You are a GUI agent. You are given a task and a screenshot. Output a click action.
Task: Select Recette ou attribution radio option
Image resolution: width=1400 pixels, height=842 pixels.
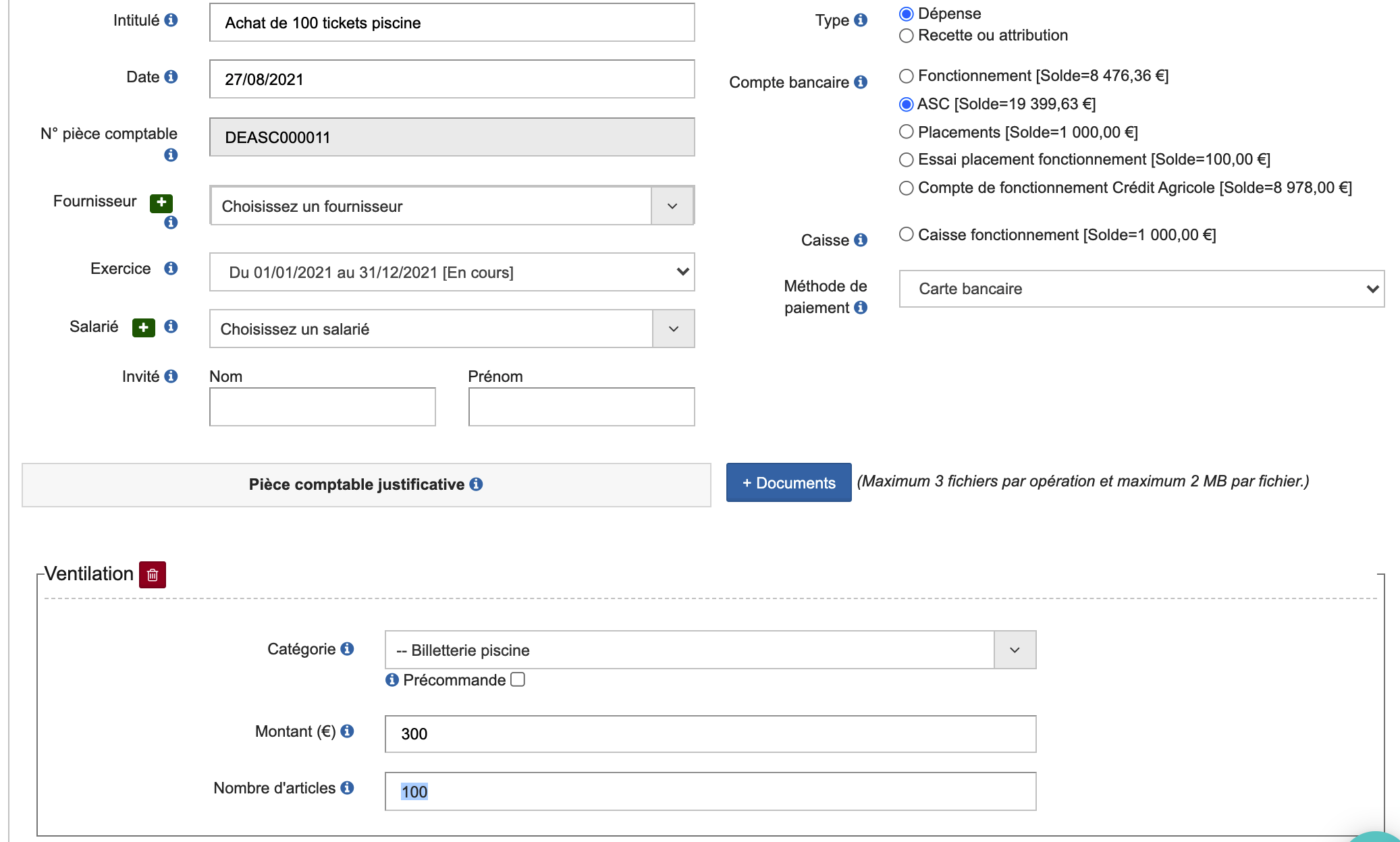(907, 36)
